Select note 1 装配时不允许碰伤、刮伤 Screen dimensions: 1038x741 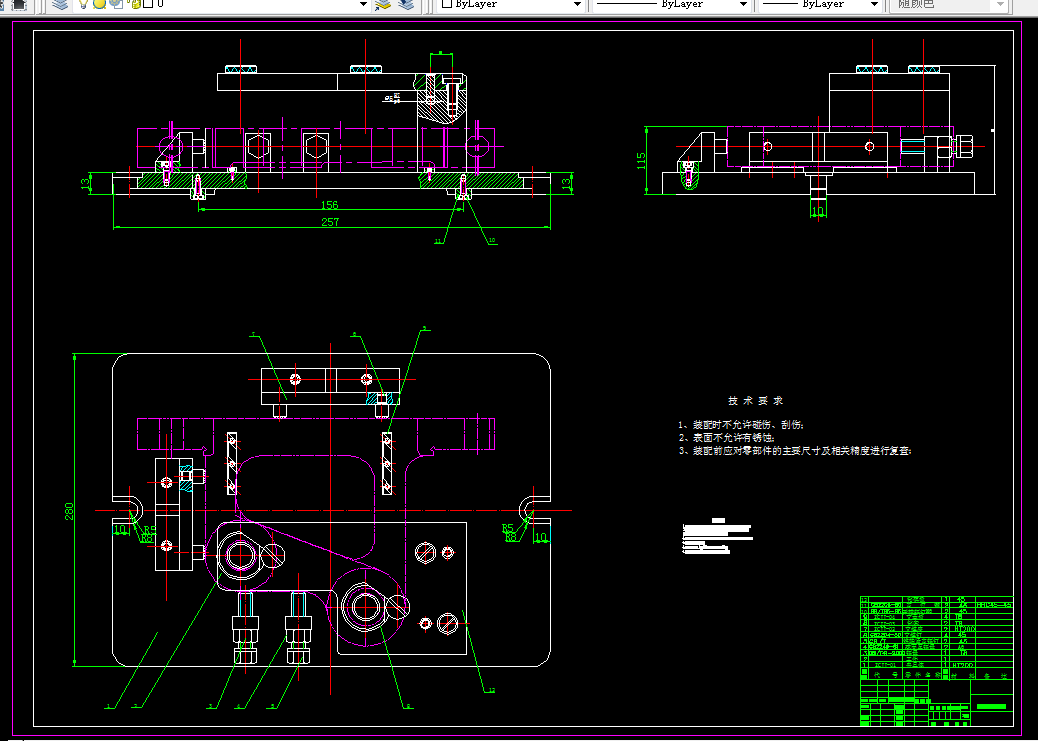[741, 425]
